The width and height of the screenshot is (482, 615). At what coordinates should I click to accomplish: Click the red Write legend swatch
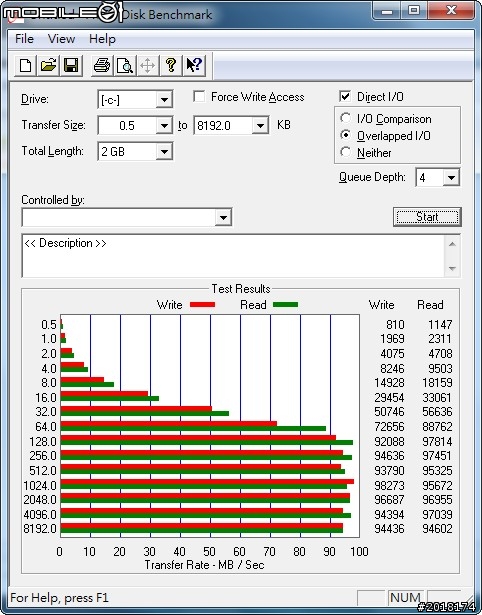coord(202,304)
